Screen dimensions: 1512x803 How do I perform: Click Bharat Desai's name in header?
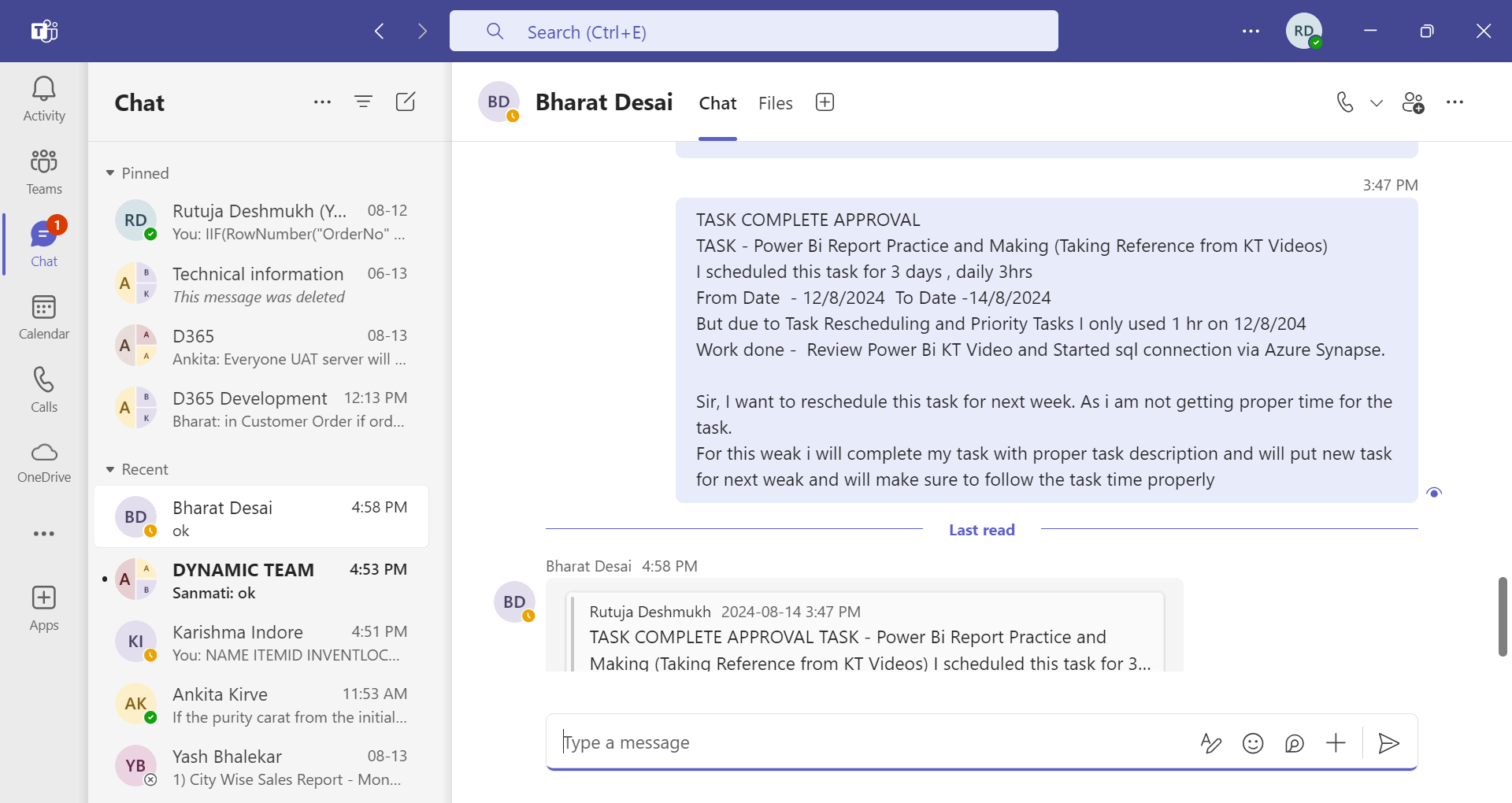click(x=604, y=102)
